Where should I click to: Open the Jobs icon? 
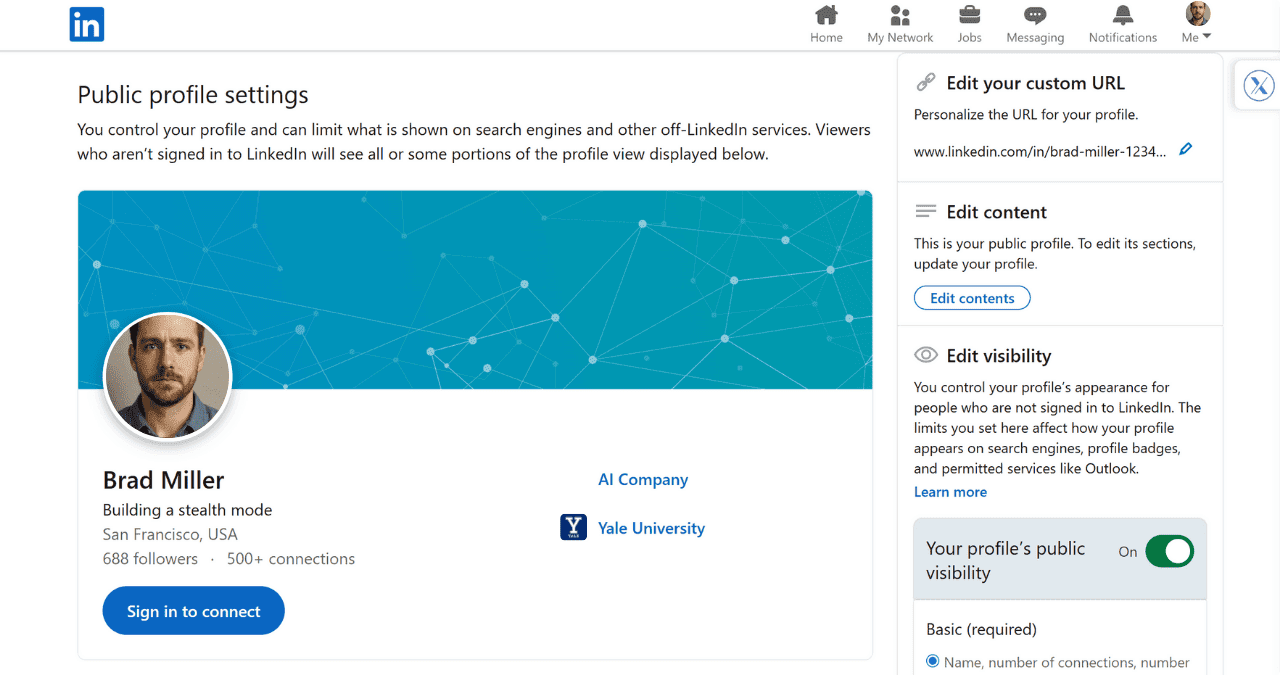[x=969, y=17]
